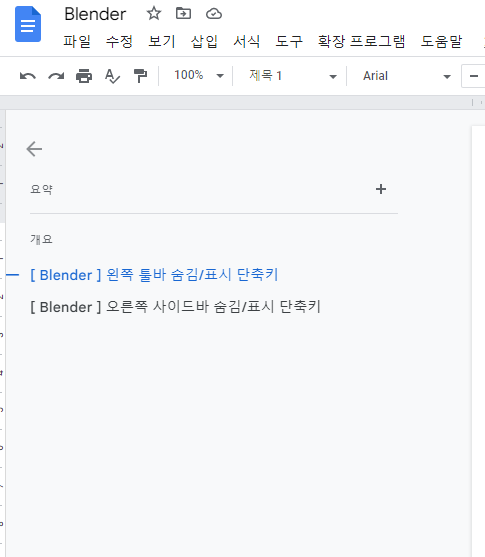The width and height of the screenshot is (485, 557).
Task: Click the 요약 section label
Action: click(42, 189)
